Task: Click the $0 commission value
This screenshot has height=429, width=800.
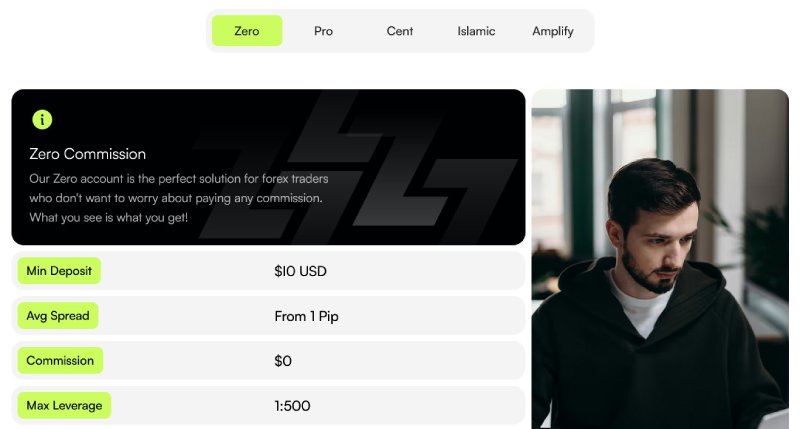Action: pos(283,361)
